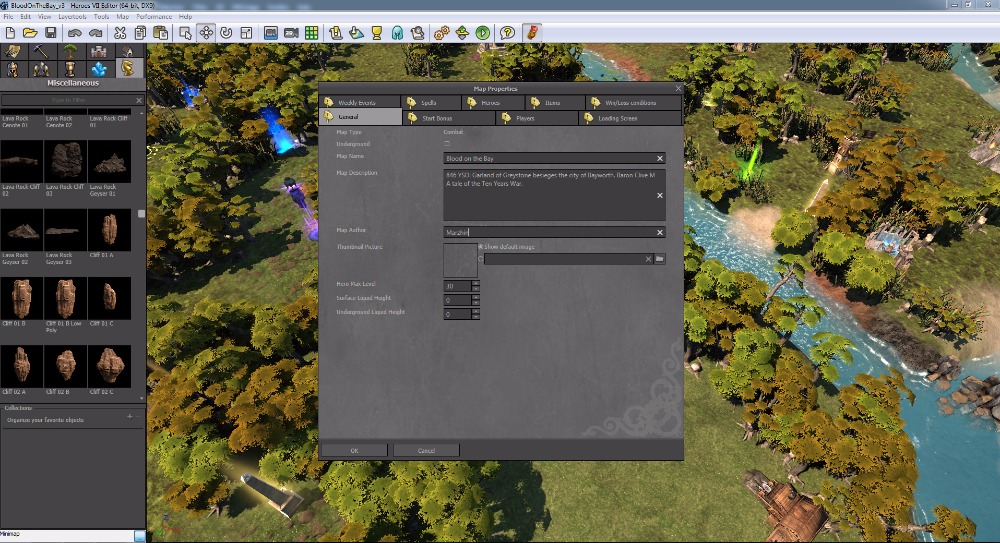Click the Cut scissors icon
Screen dimensions: 1000x543
pos(120,33)
